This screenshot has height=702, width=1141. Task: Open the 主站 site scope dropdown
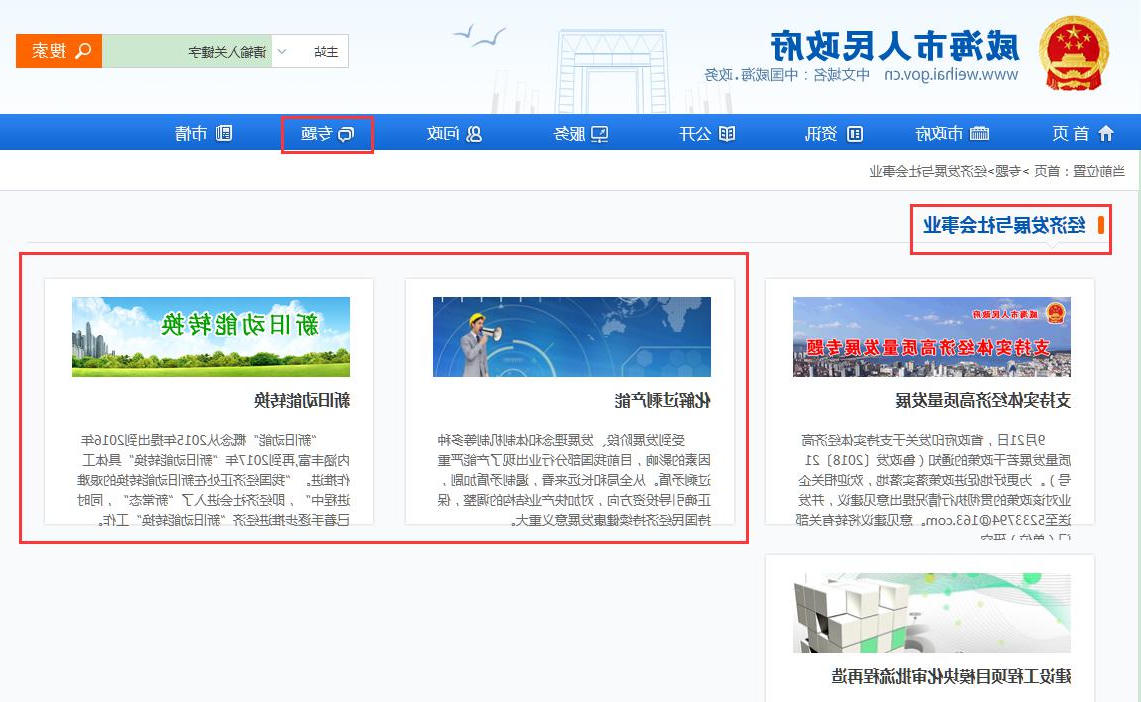click(310, 51)
